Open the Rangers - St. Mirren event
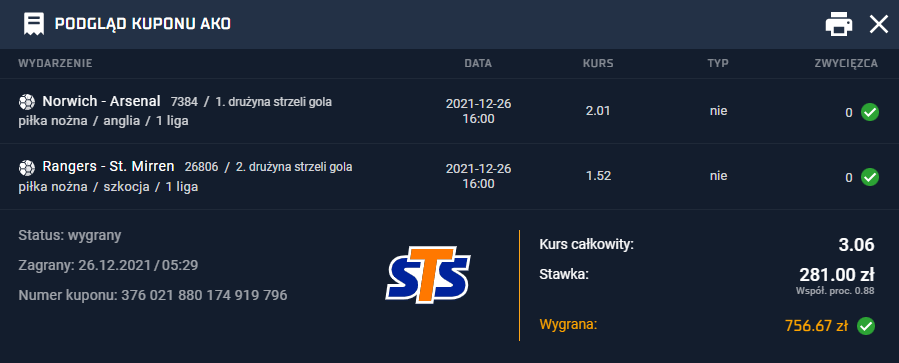899x363 pixels. pyautogui.click(x=108, y=167)
